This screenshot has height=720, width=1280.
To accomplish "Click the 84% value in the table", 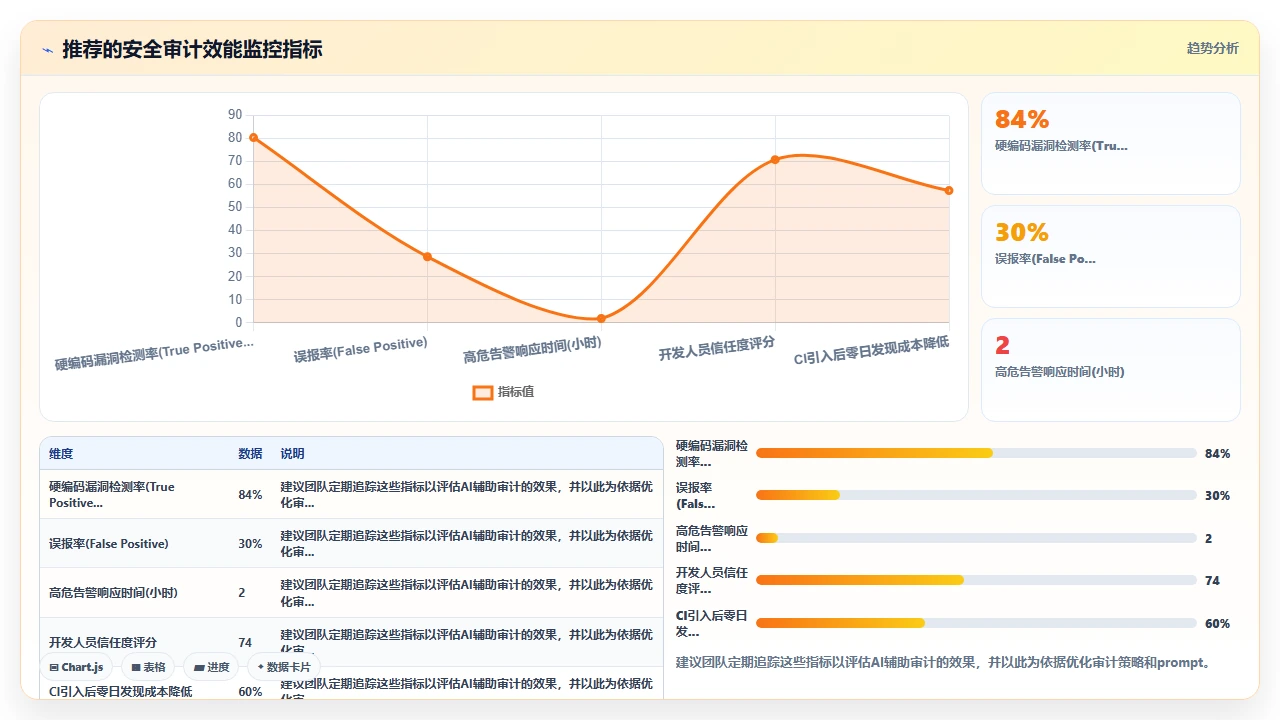I will tap(250, 495).
